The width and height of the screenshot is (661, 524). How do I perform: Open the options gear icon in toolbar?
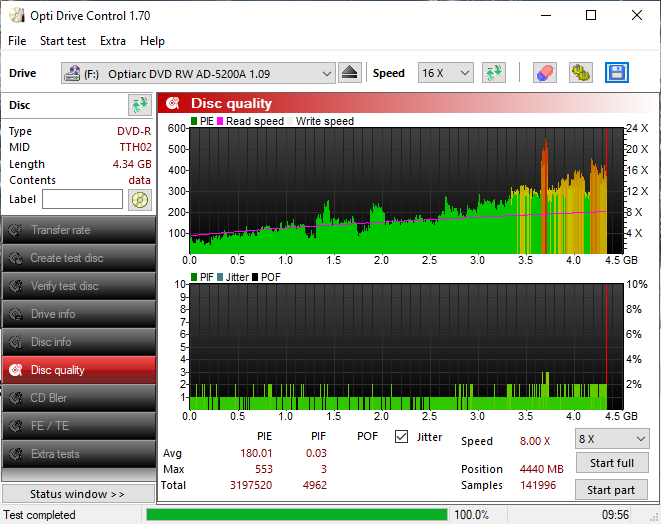click(x=581, y=73)
